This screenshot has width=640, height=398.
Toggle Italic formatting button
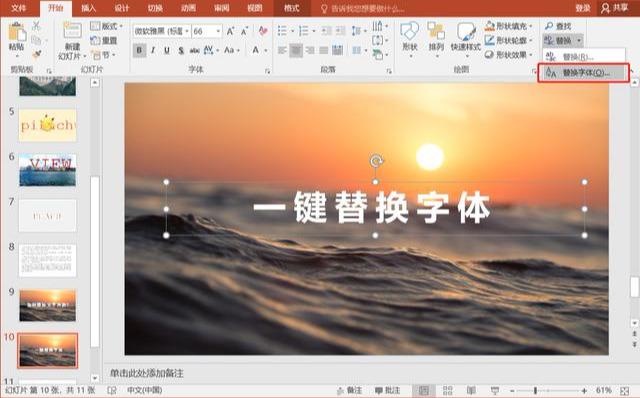pyautogui.click(x=153, y=50)
